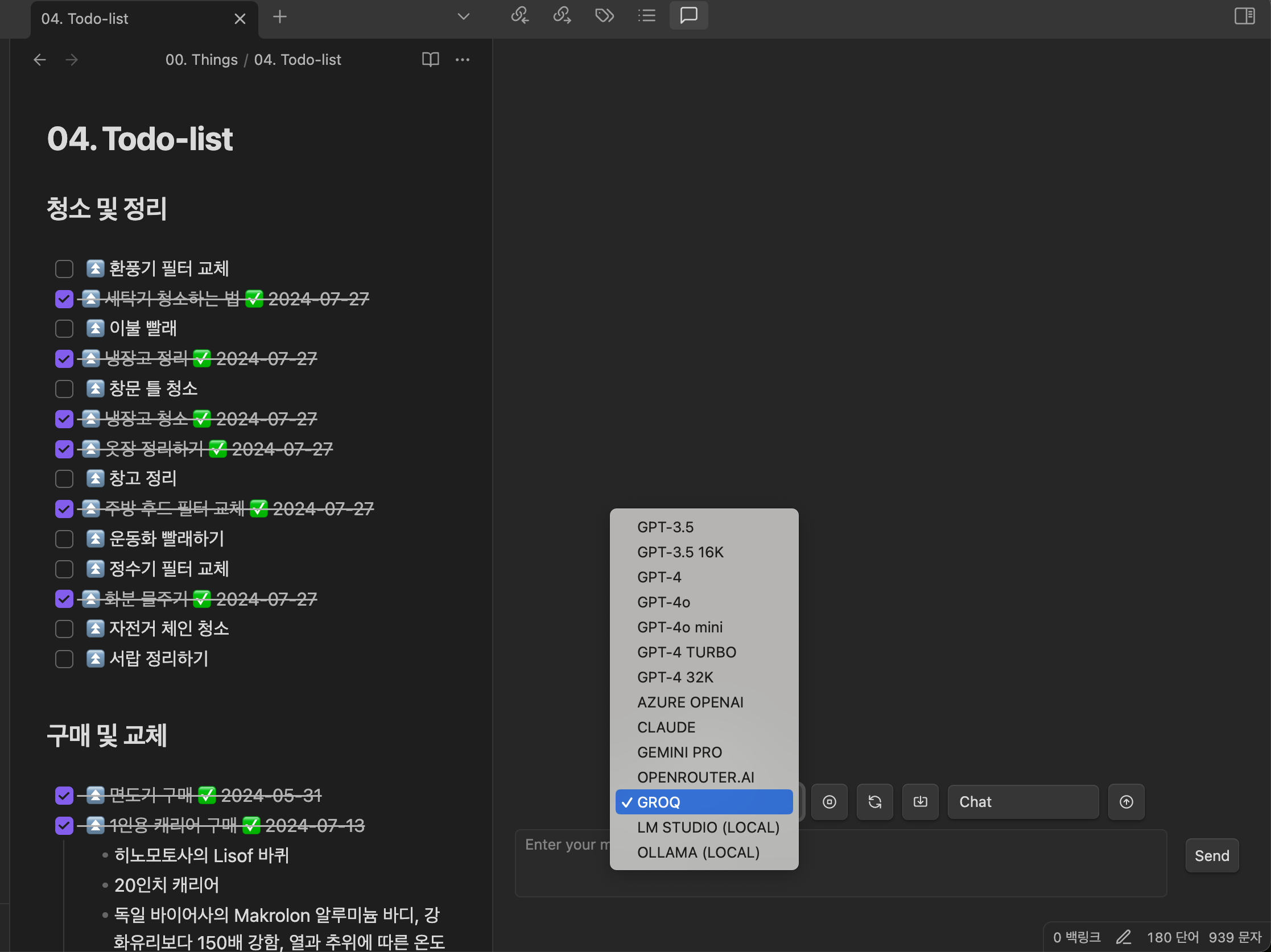1271x952 pixels.
Task: Choose GPT-4o mini model option
Action: coord(679,627)
